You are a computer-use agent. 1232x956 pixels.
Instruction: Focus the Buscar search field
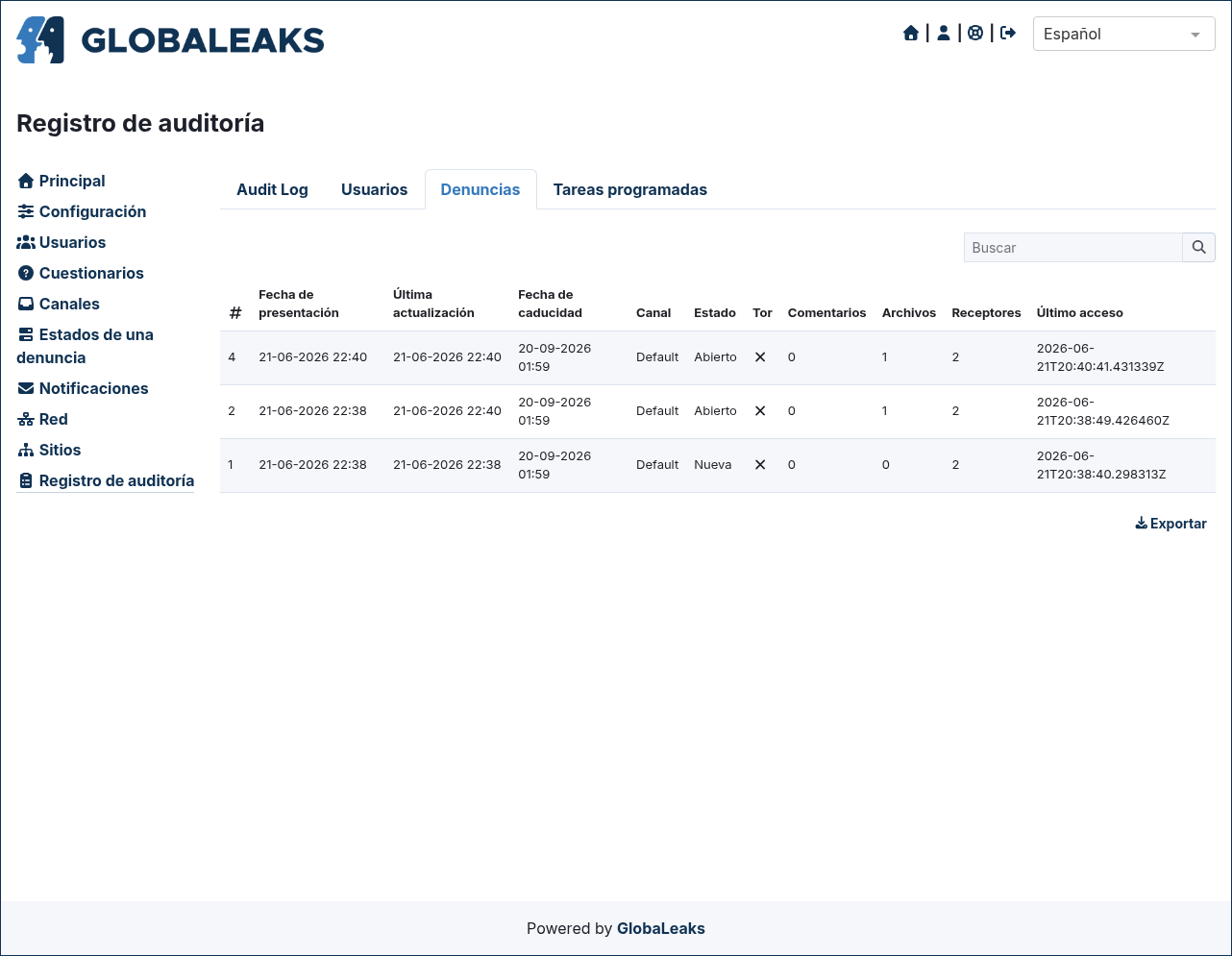tap(1072, 247)
